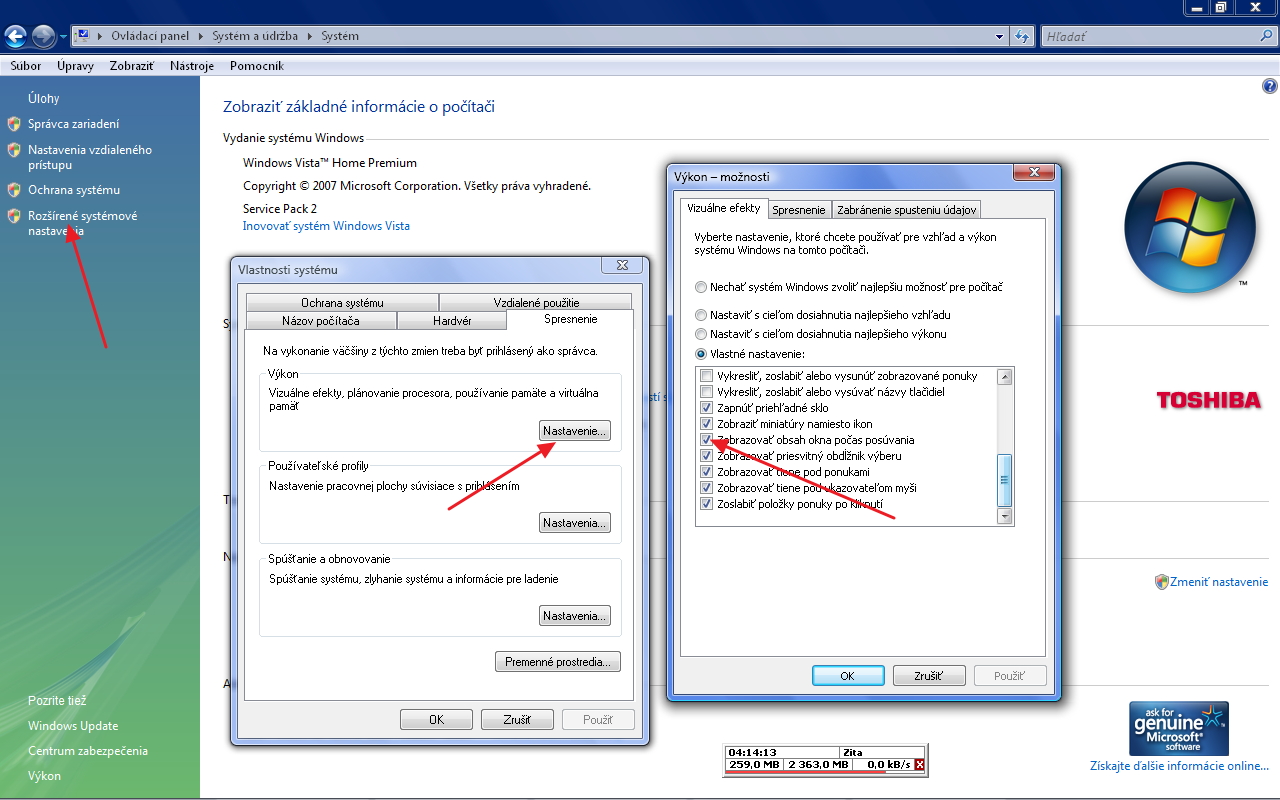Click Zrušiť in Výkon – možnosti dialog
The width and height of the screenshot is (1280, 800).
coord(929,676)
